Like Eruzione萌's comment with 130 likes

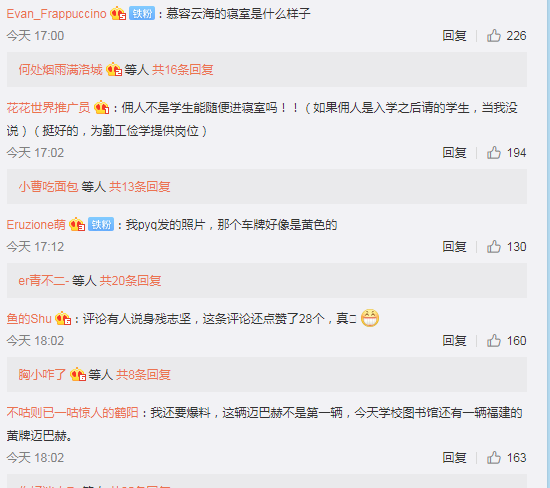[x=494, y=247]
